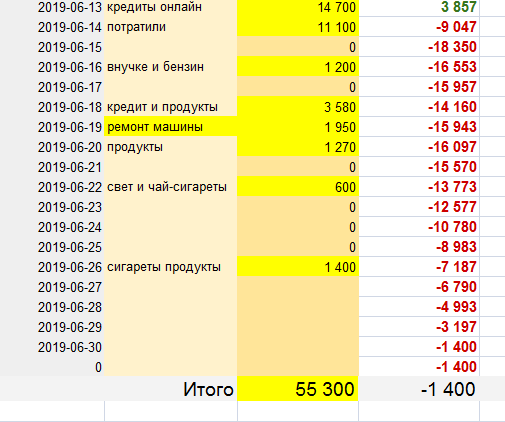The image size is (505, 422).
Task: Select the -16 097 balance cell
Action: point(419,147)
